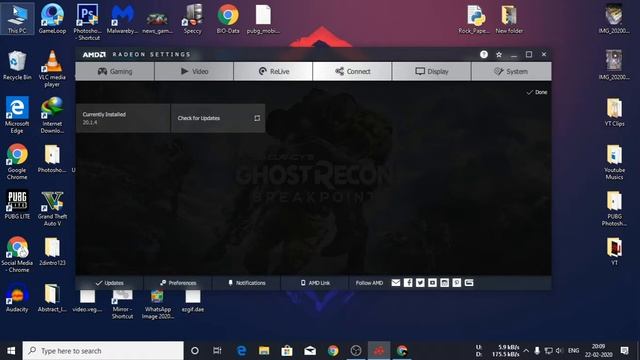Click the last Follow AMD icon

pos(469,282)
